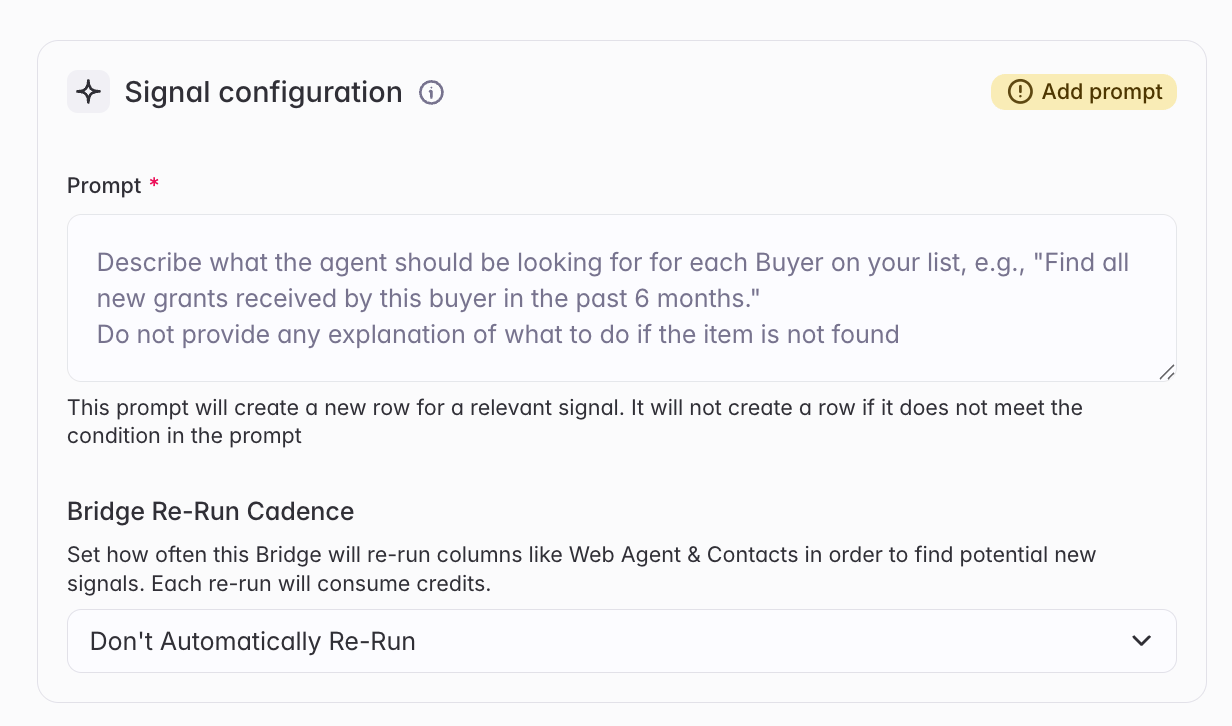Click the red required asterisk next to Prompt

[154, 183]
